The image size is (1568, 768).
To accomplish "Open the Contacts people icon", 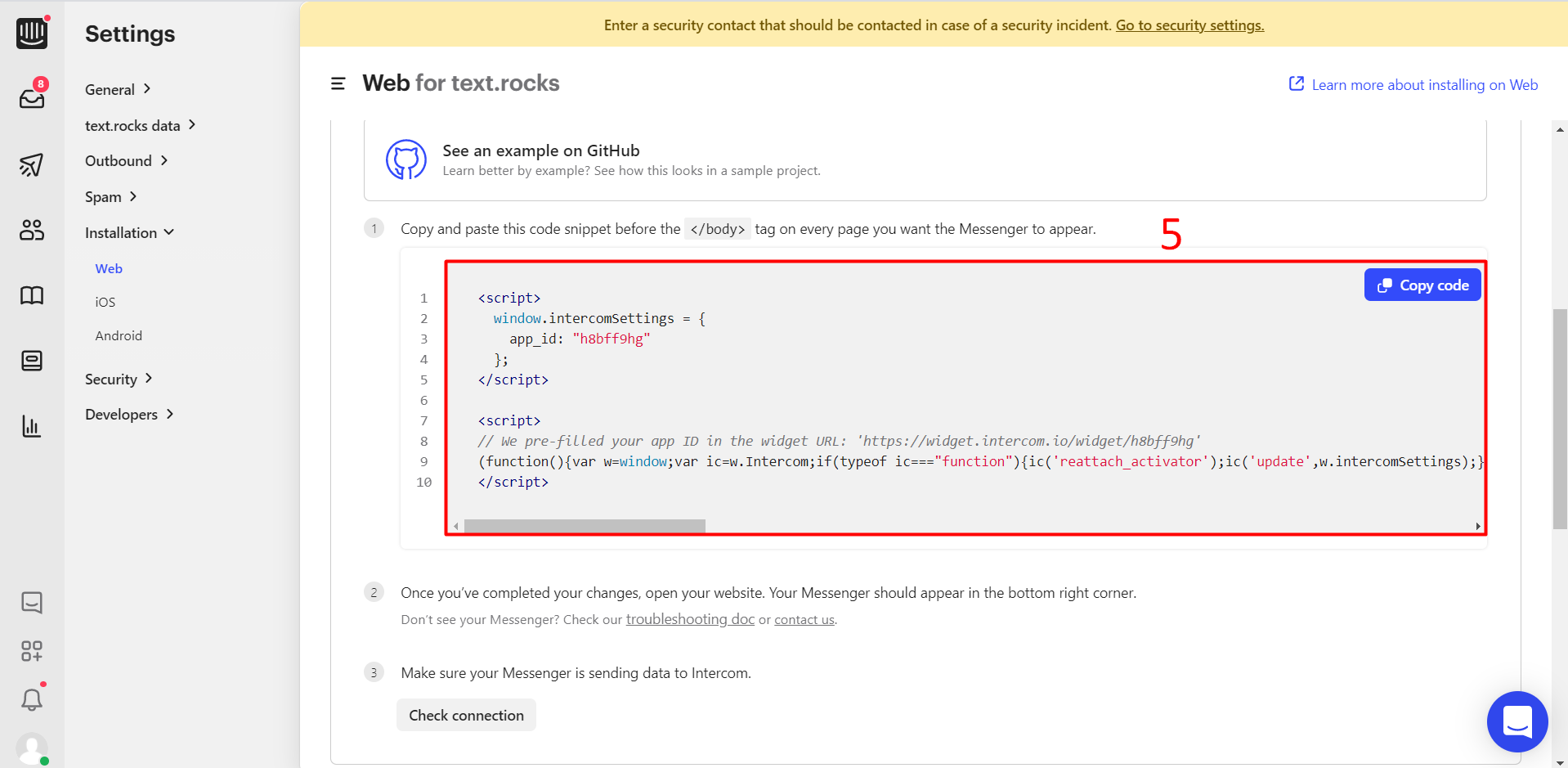I will point(32,230).
